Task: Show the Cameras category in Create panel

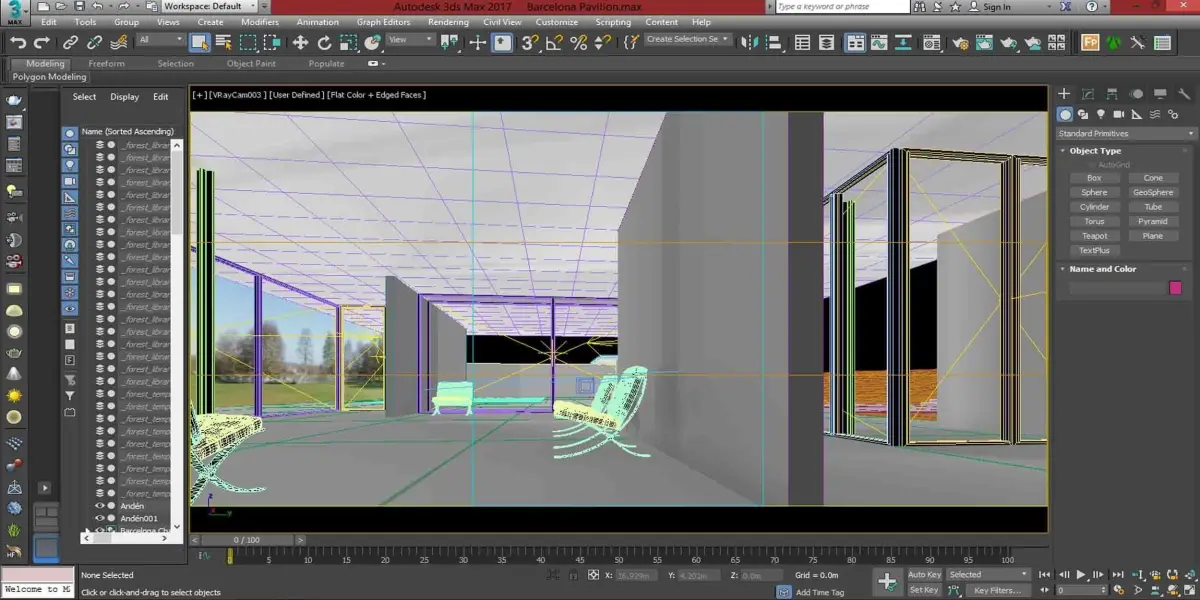Action: pyautogui.click(x=1119, y=115)
